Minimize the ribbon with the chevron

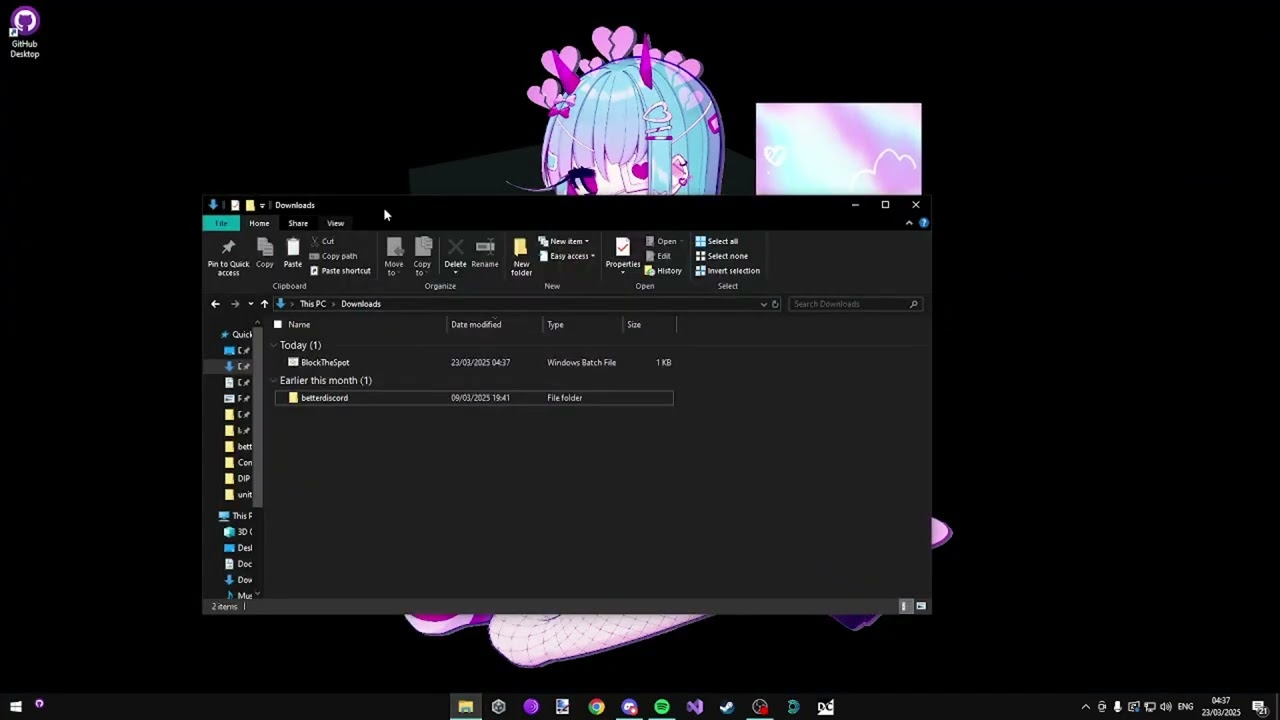click(909, 223)
